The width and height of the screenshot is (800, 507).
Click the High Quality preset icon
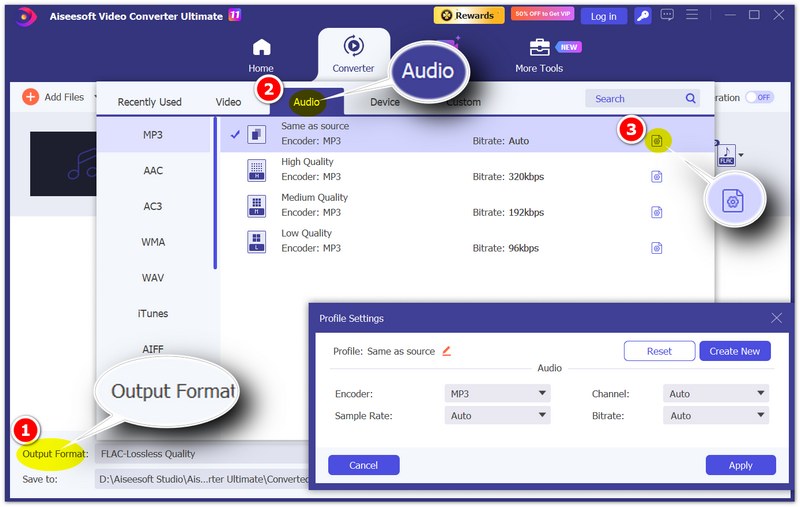(256, 170)
